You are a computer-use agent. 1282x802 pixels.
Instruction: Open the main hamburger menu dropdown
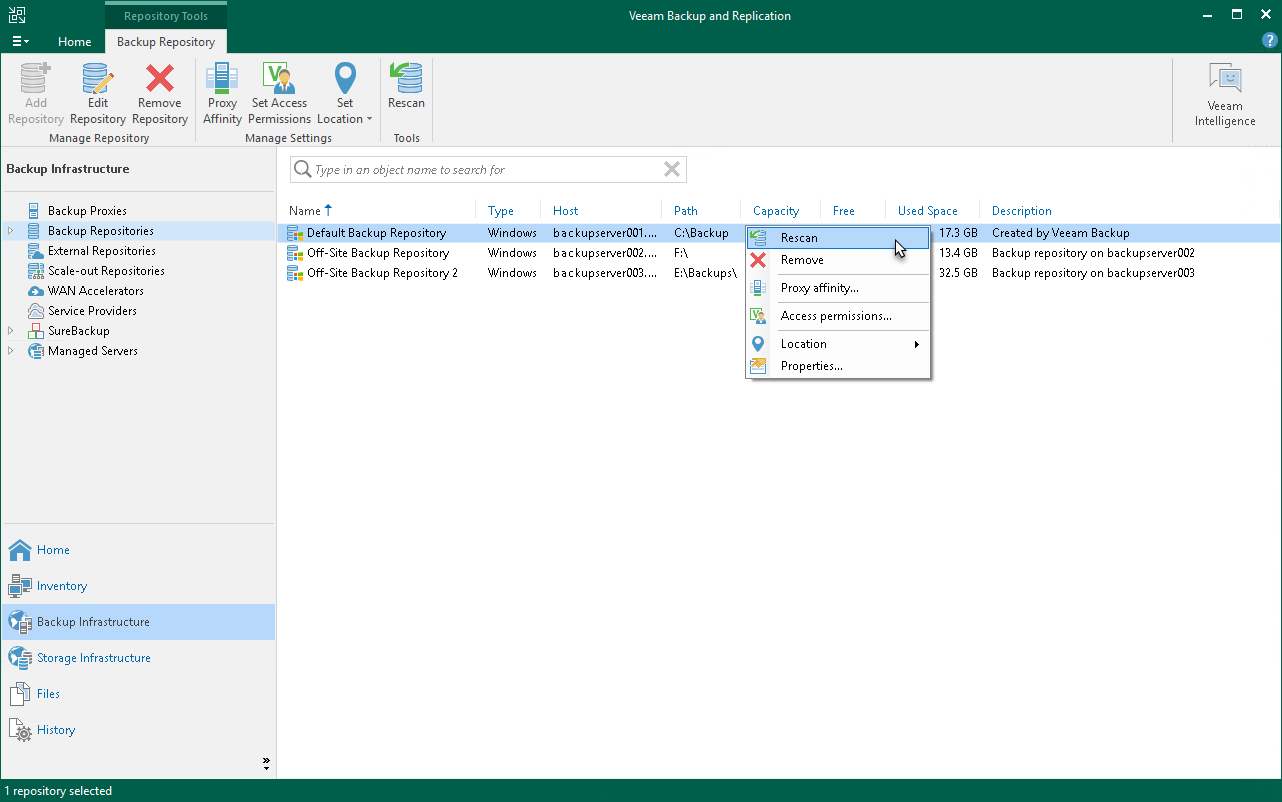tap(20, 42)
